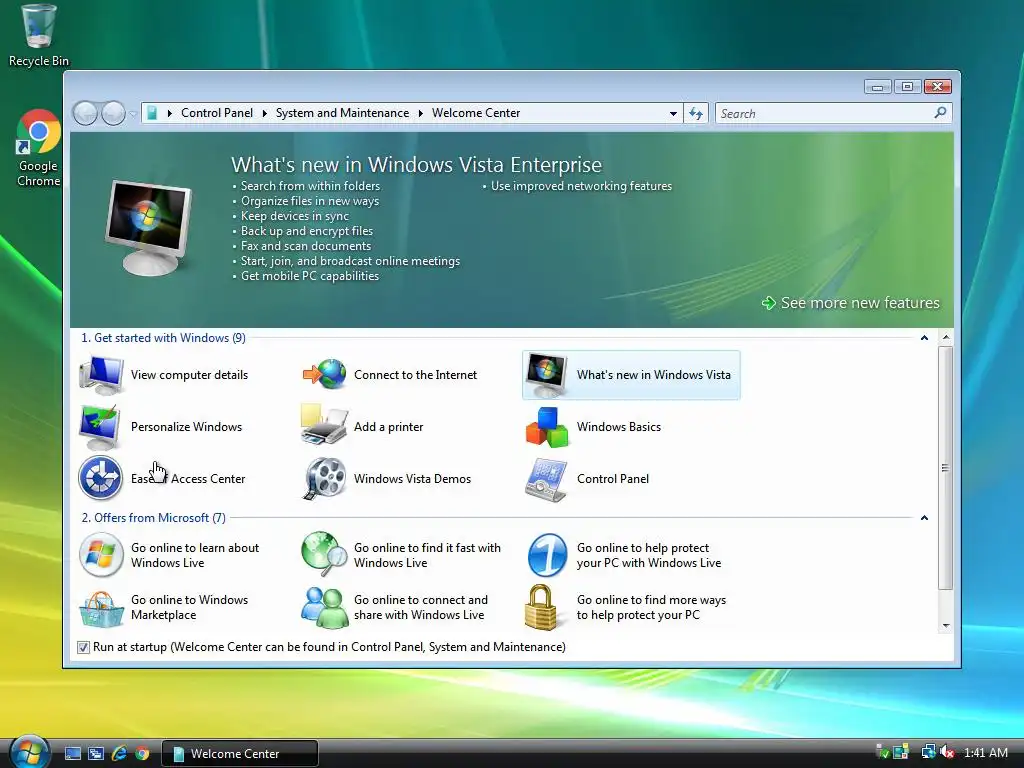Click the Ease of Access Center icon
1024x768 pixels.
(x=101, y=478)
